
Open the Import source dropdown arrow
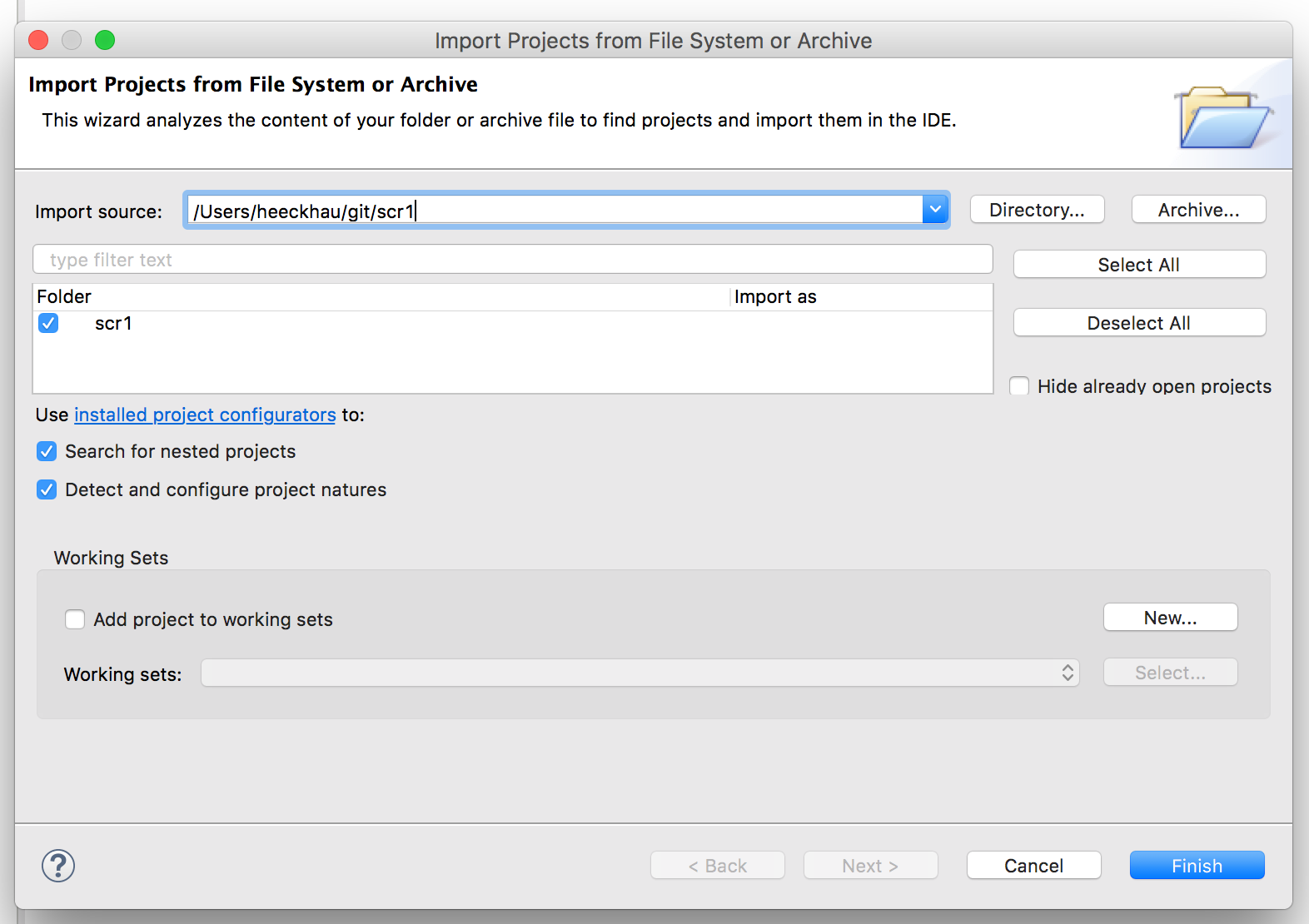coord(935,210)
